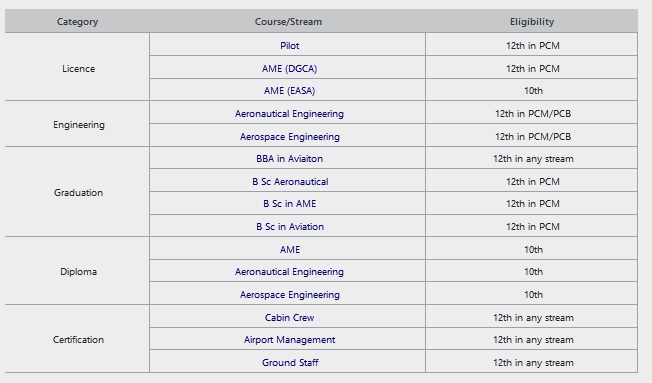Open Aerospace Engineering under Engineering category
Screen dimensions: 652x383
289,136
